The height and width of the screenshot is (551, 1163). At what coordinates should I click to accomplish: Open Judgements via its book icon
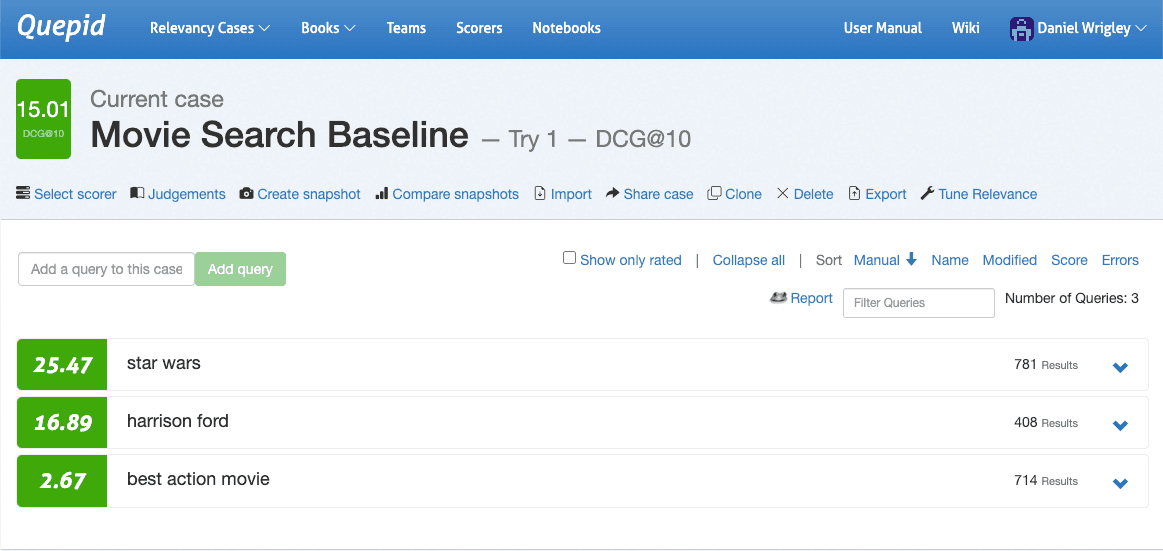point(138,194)
